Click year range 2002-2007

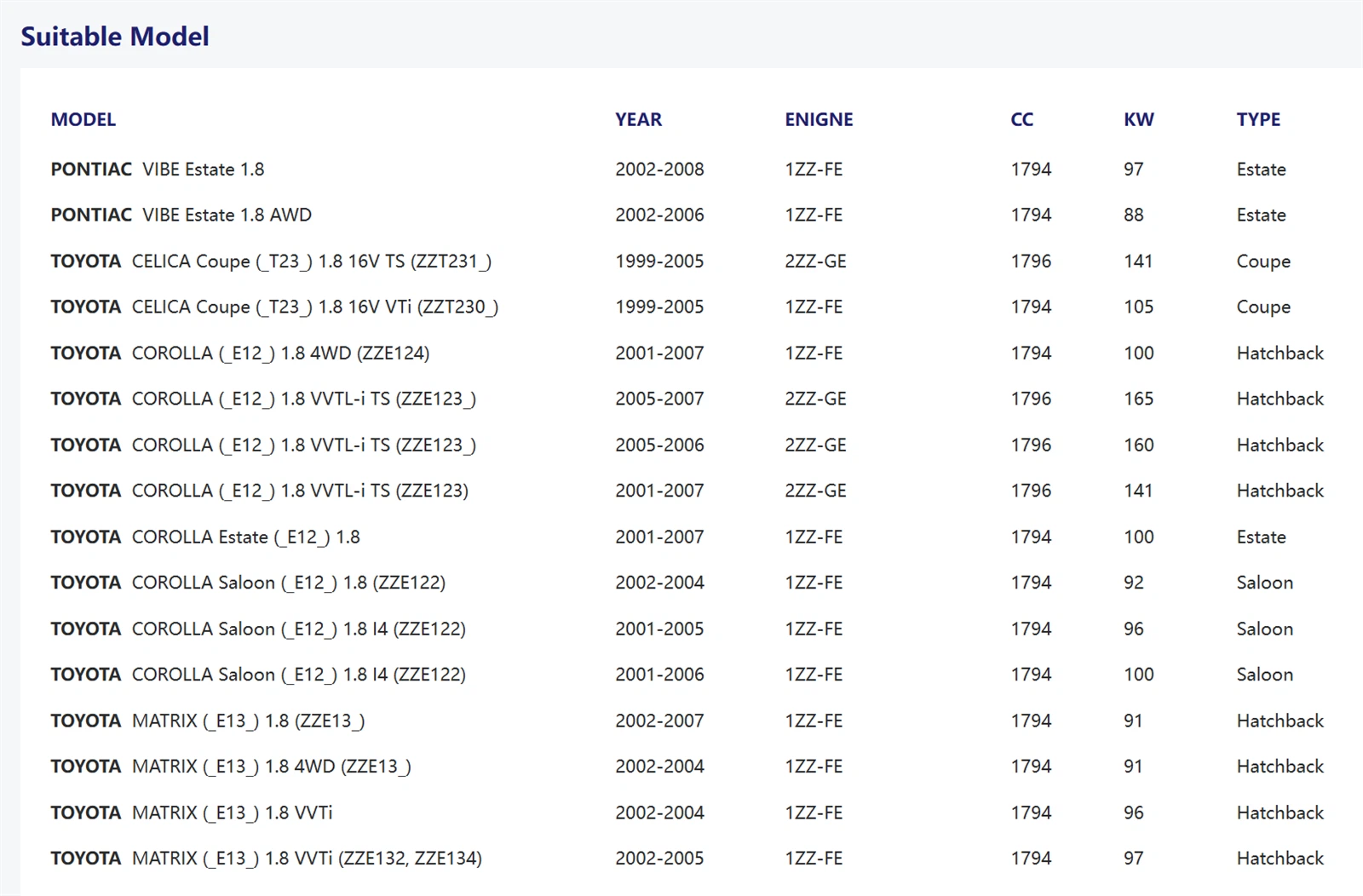[659, 721]
